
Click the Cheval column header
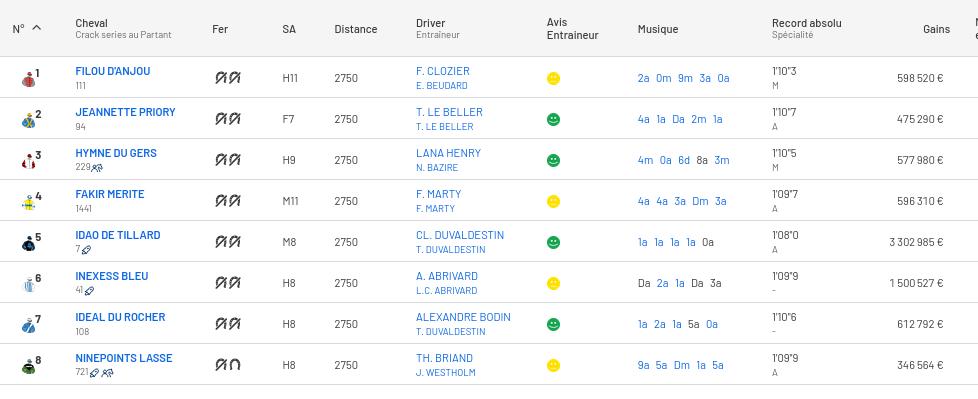[x=92, y=23]
